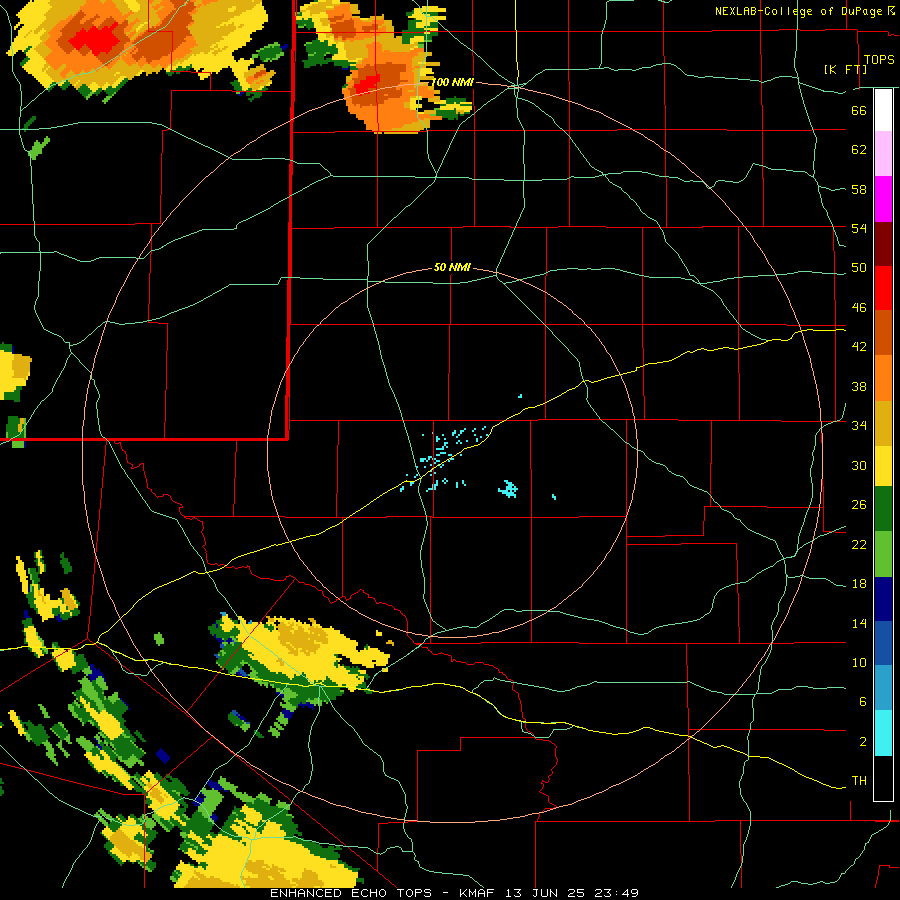This screenshot has height=900, width=900.
Task: Click the legend value 10
Action: 859,662
